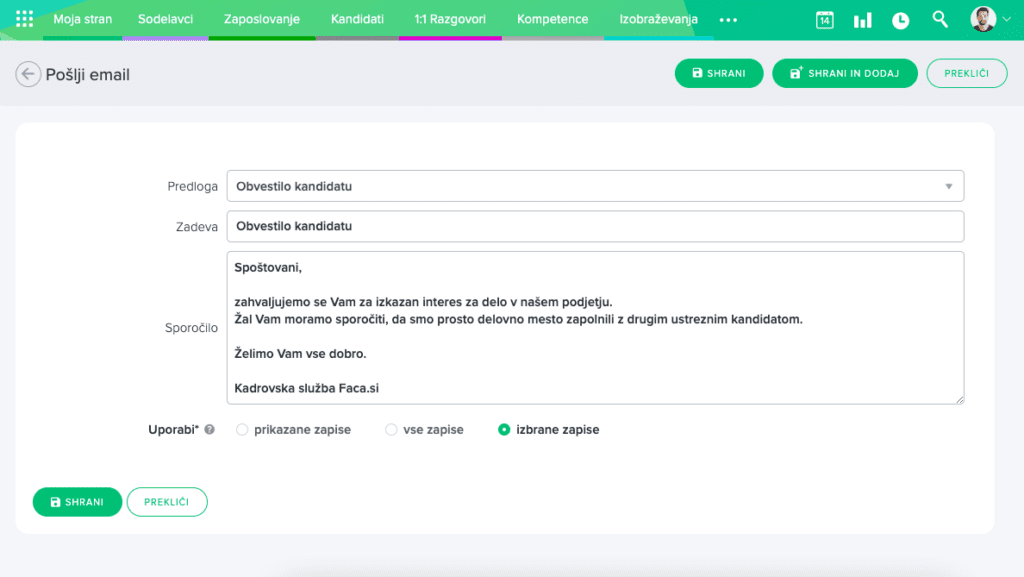
Task: Open the Zaposlovanje tab
Action: point(262,19)
